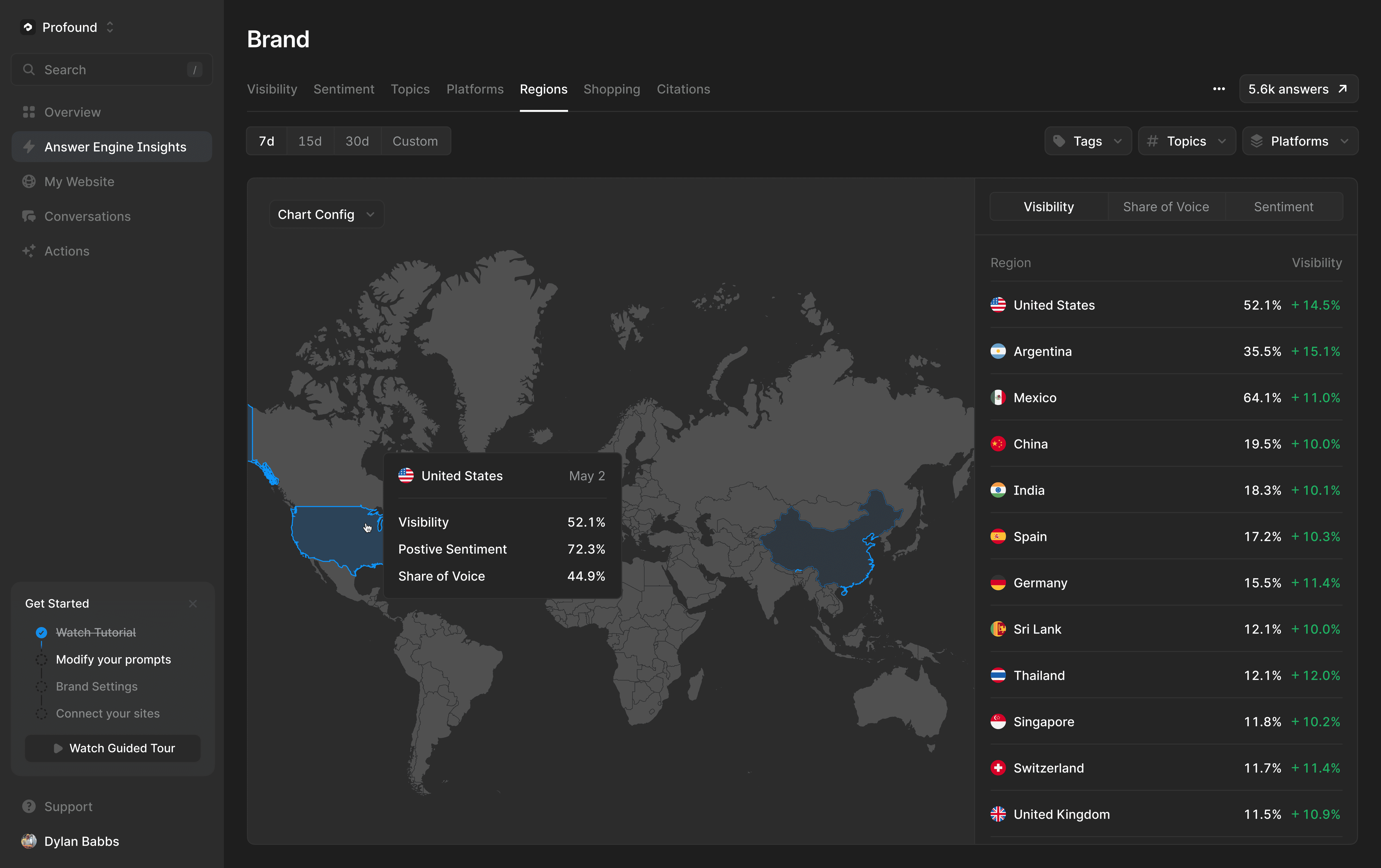The image size is (1381, 868).
Task: Select the Overview grid icon in sidebar
Action: pyautogui.click(x=29, y=112)
